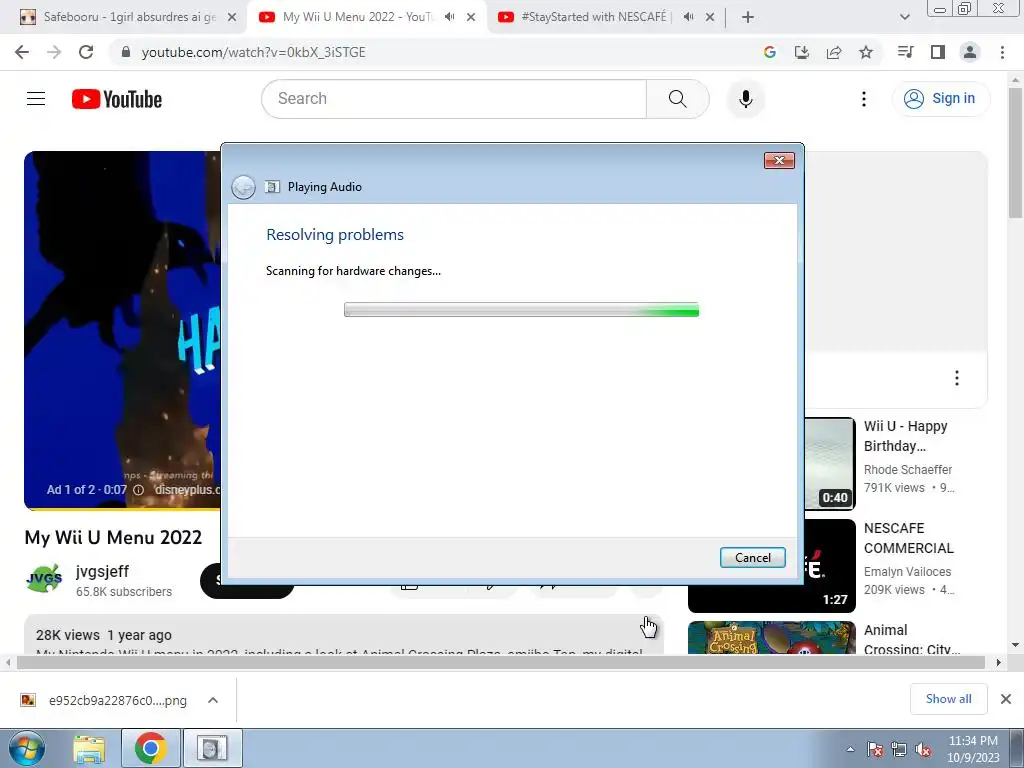Open the media control icon in Chrome toolbar
The image size is (1024, 768).
(x=905, y=52)
